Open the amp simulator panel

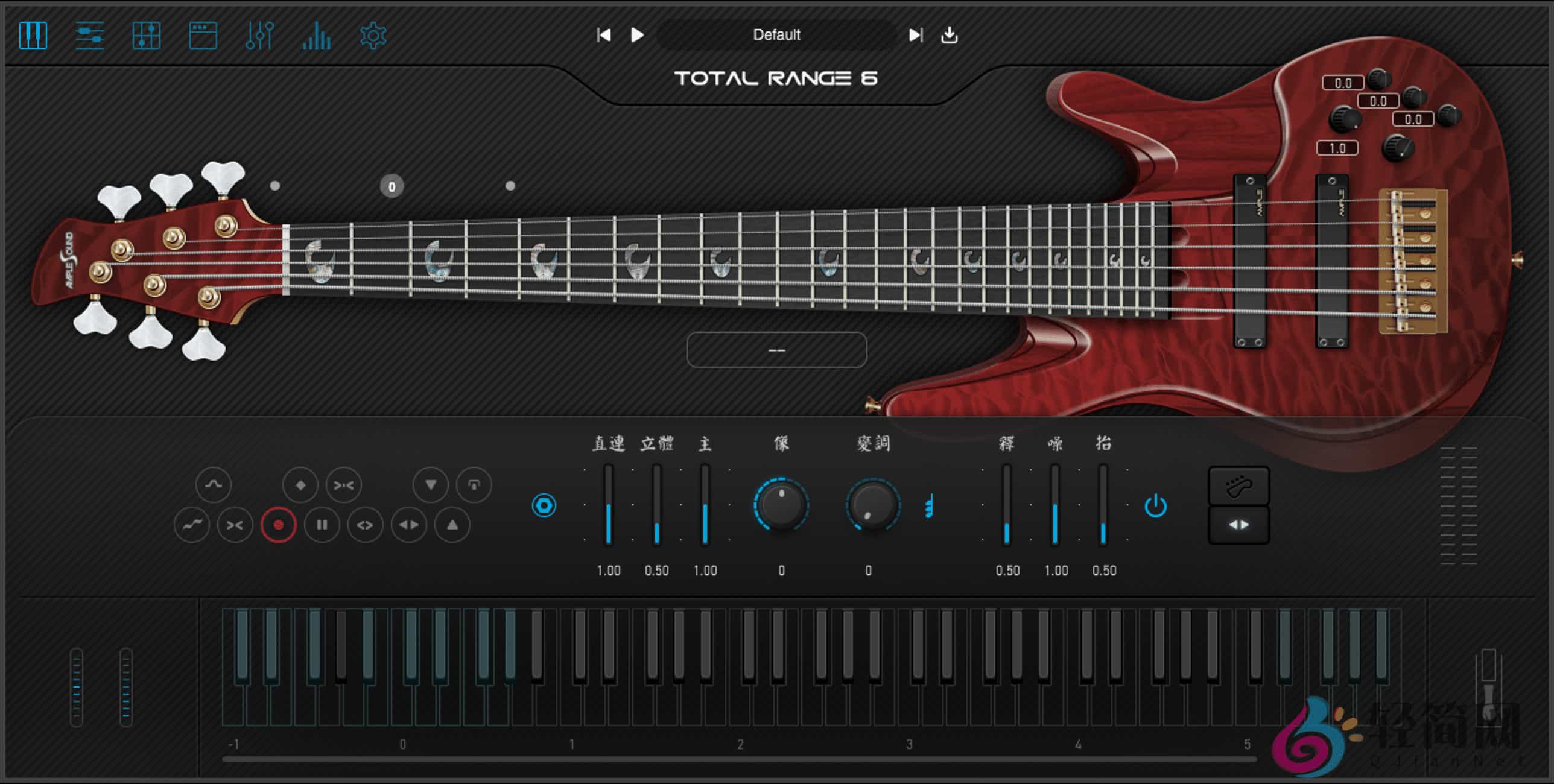click(202, 35)
